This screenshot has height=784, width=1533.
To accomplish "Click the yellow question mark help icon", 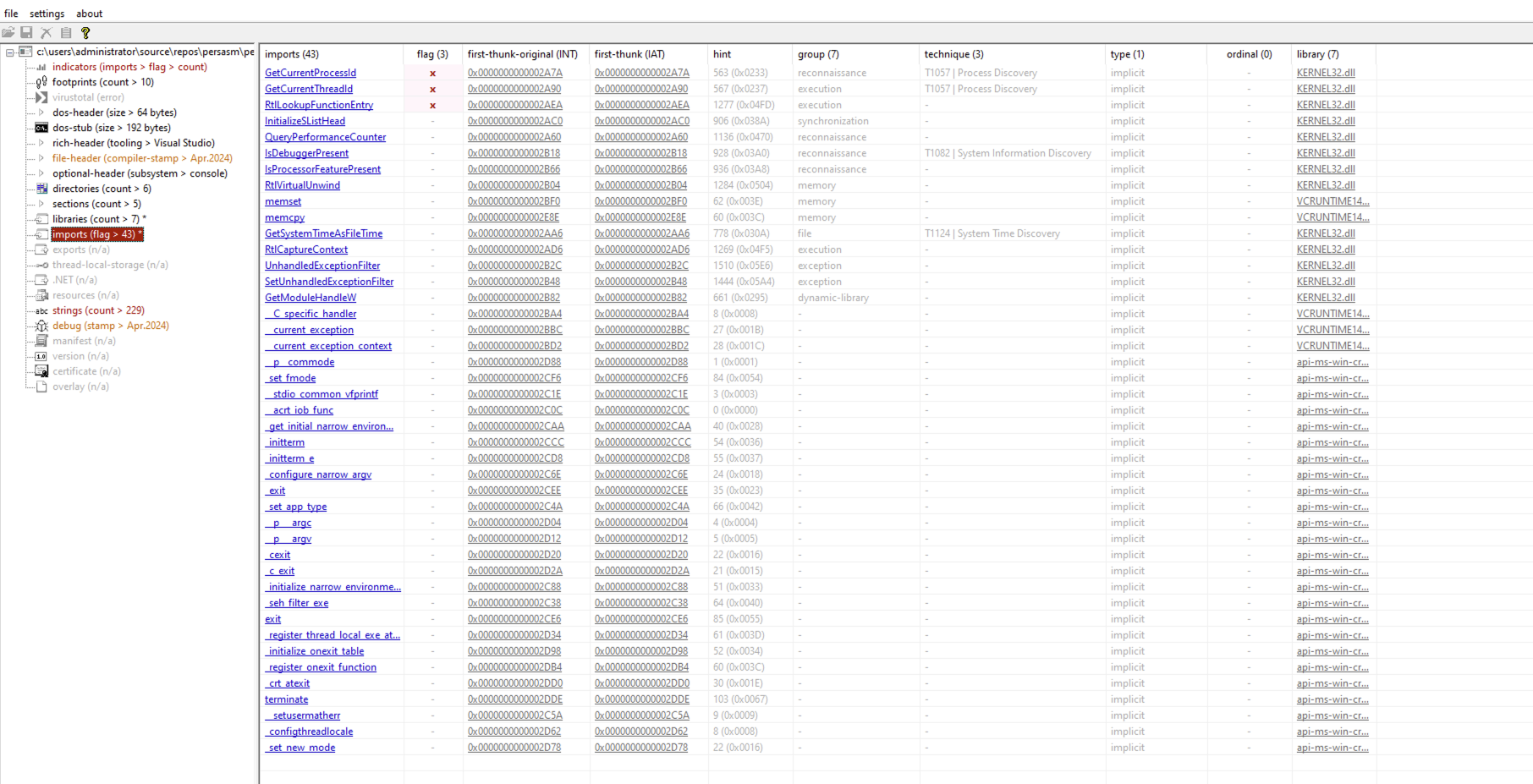I will (85, 33).
